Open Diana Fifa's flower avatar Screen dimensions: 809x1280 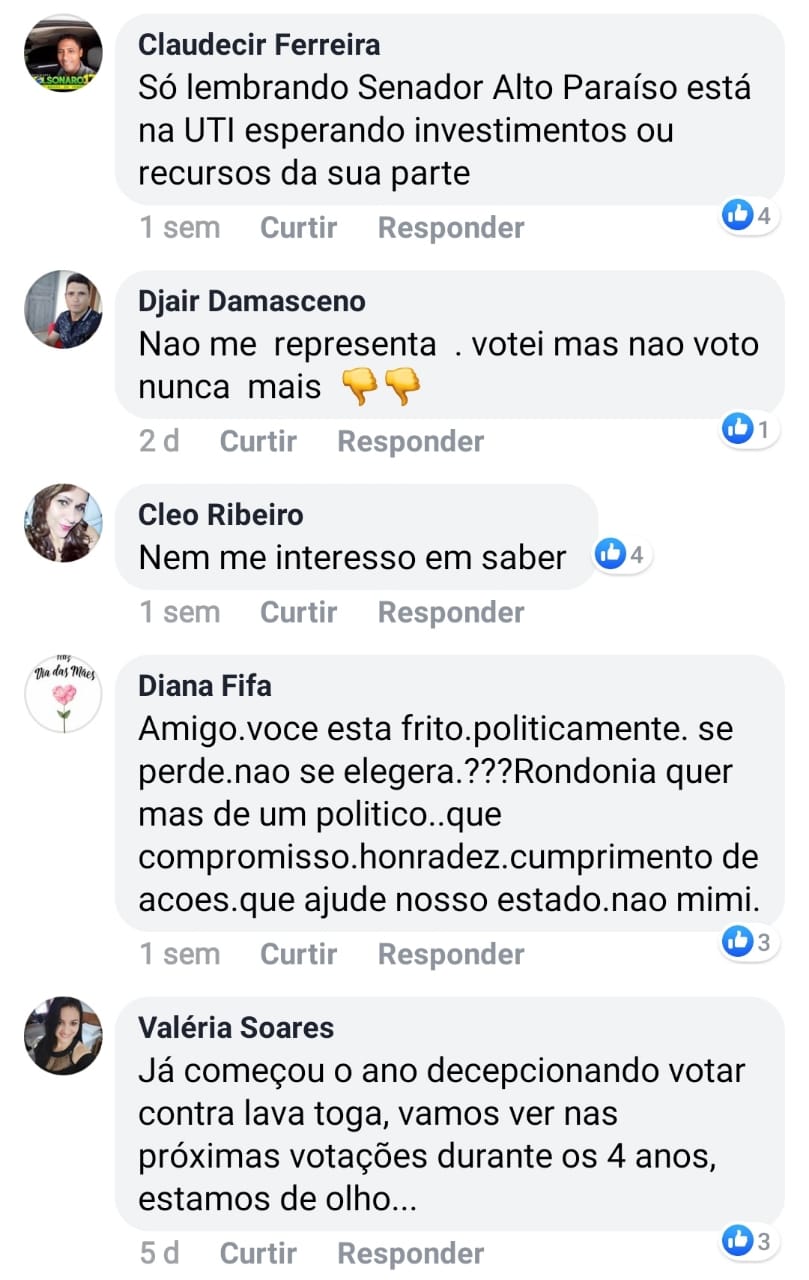point(63,694)
